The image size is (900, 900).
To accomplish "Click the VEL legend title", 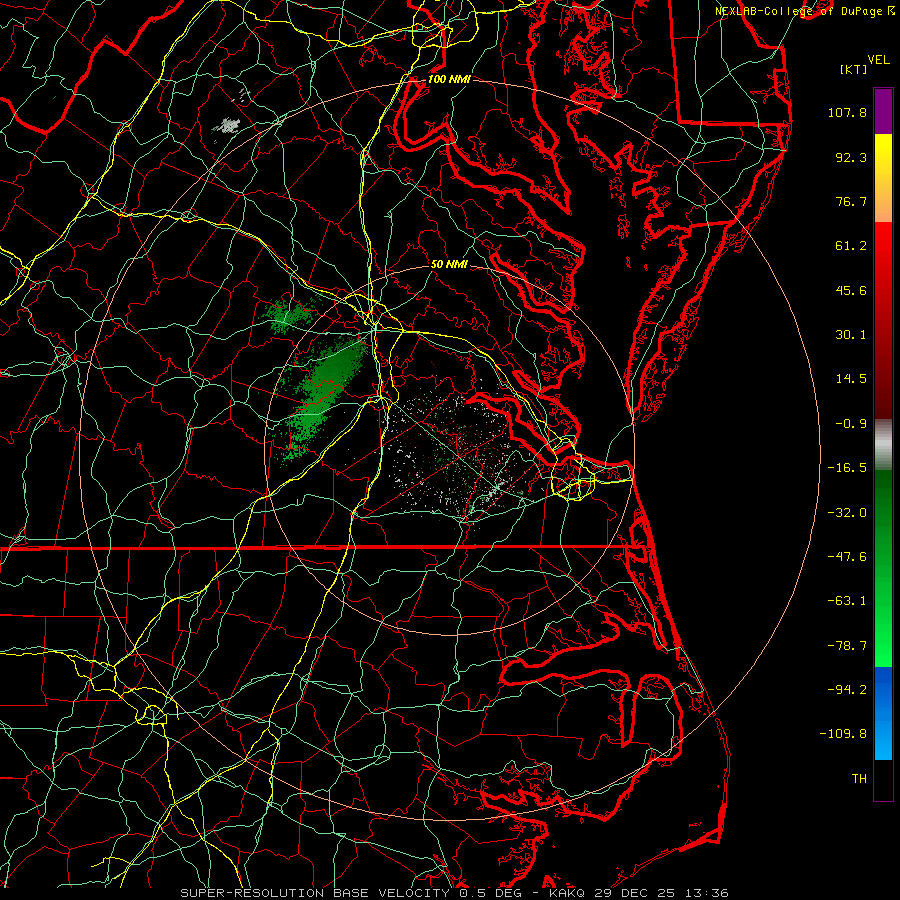I will click(878, 60).
